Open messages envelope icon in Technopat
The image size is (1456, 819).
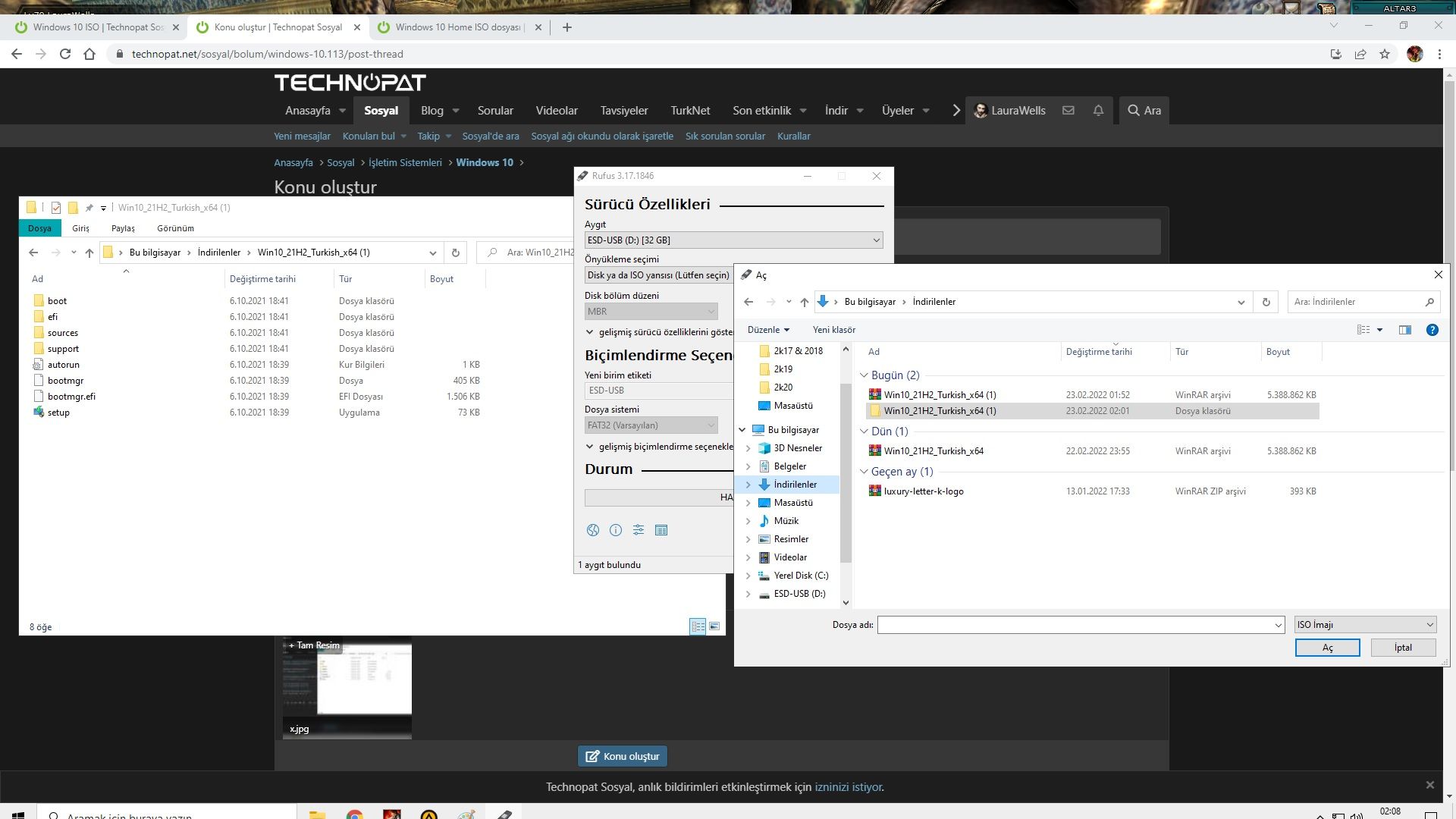click(1068, 111)
